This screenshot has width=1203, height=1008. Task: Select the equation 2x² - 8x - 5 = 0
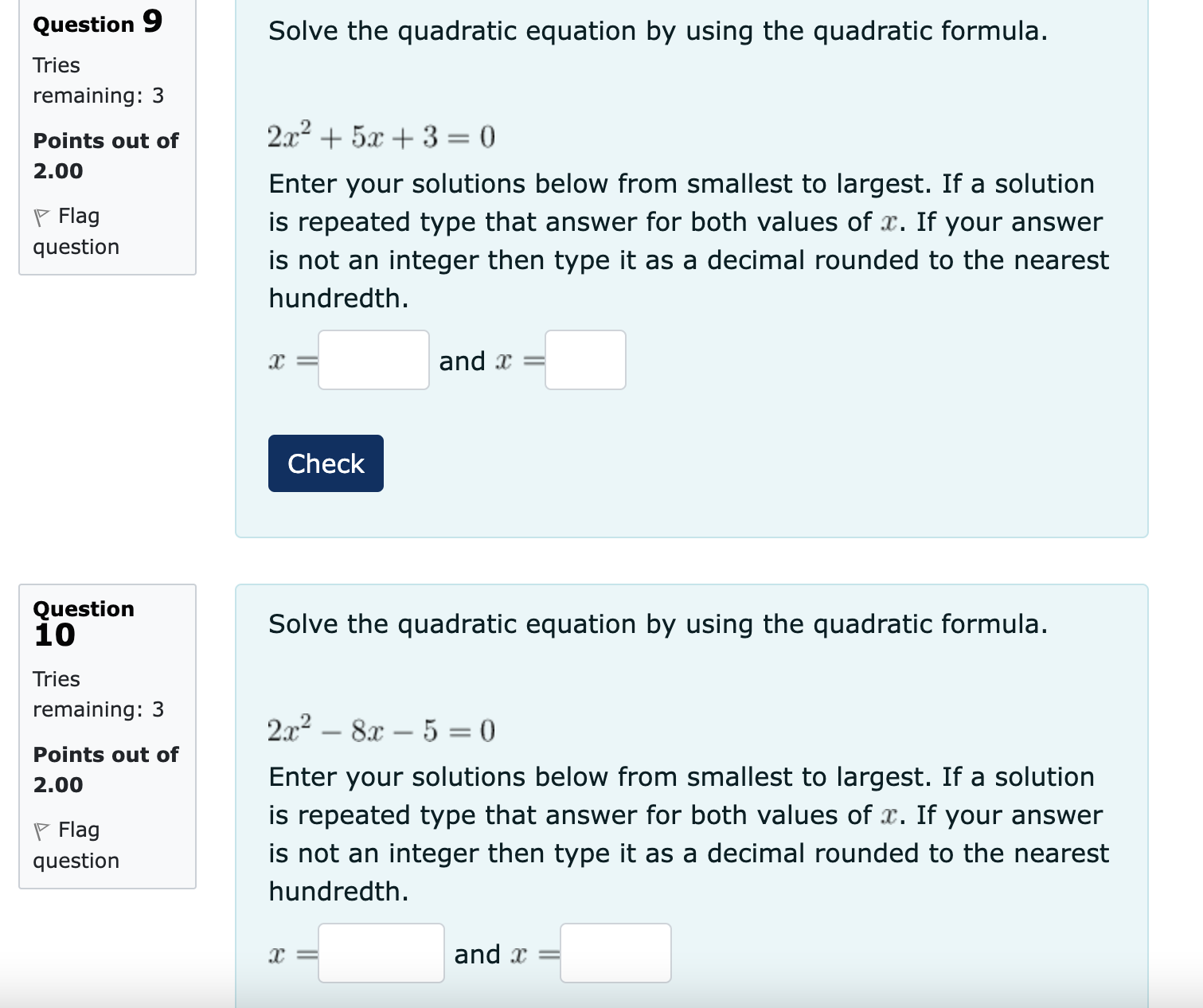point(381,729)
